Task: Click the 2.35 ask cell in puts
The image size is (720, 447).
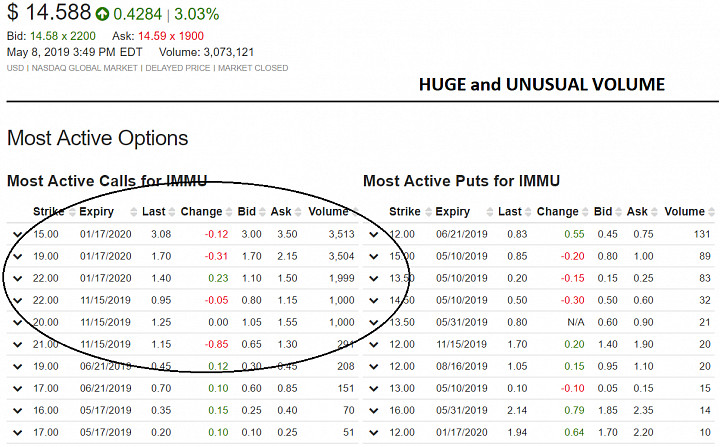Action: pos(643,411)
